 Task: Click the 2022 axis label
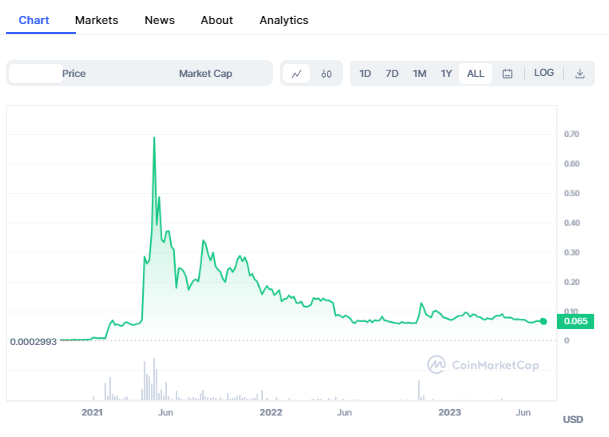pyautogui.click(x=271, y=413)
